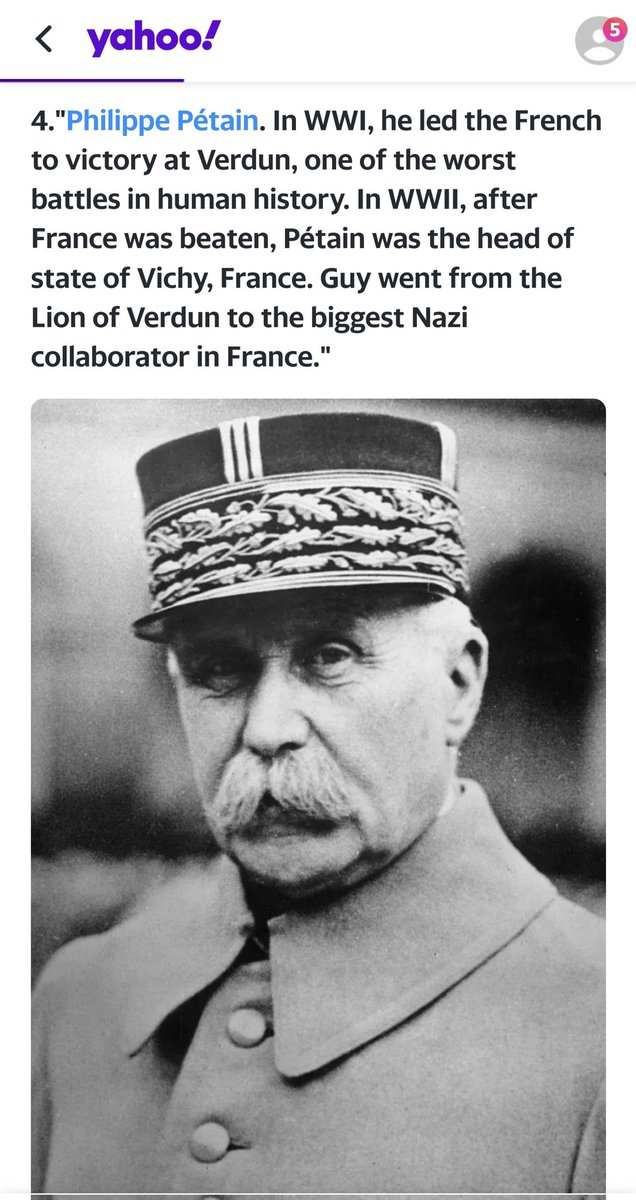Go back using the left chevron arrow
The width and height of the screenshot is (636, 1200).
42,40
